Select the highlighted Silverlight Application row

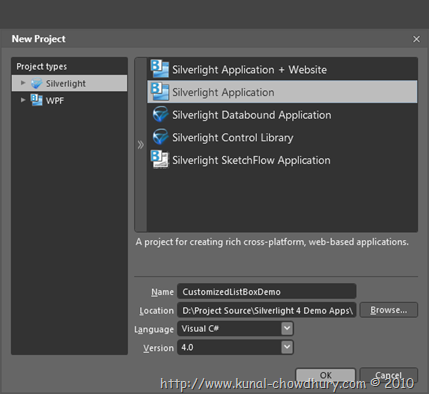click(x=282, y=92)
